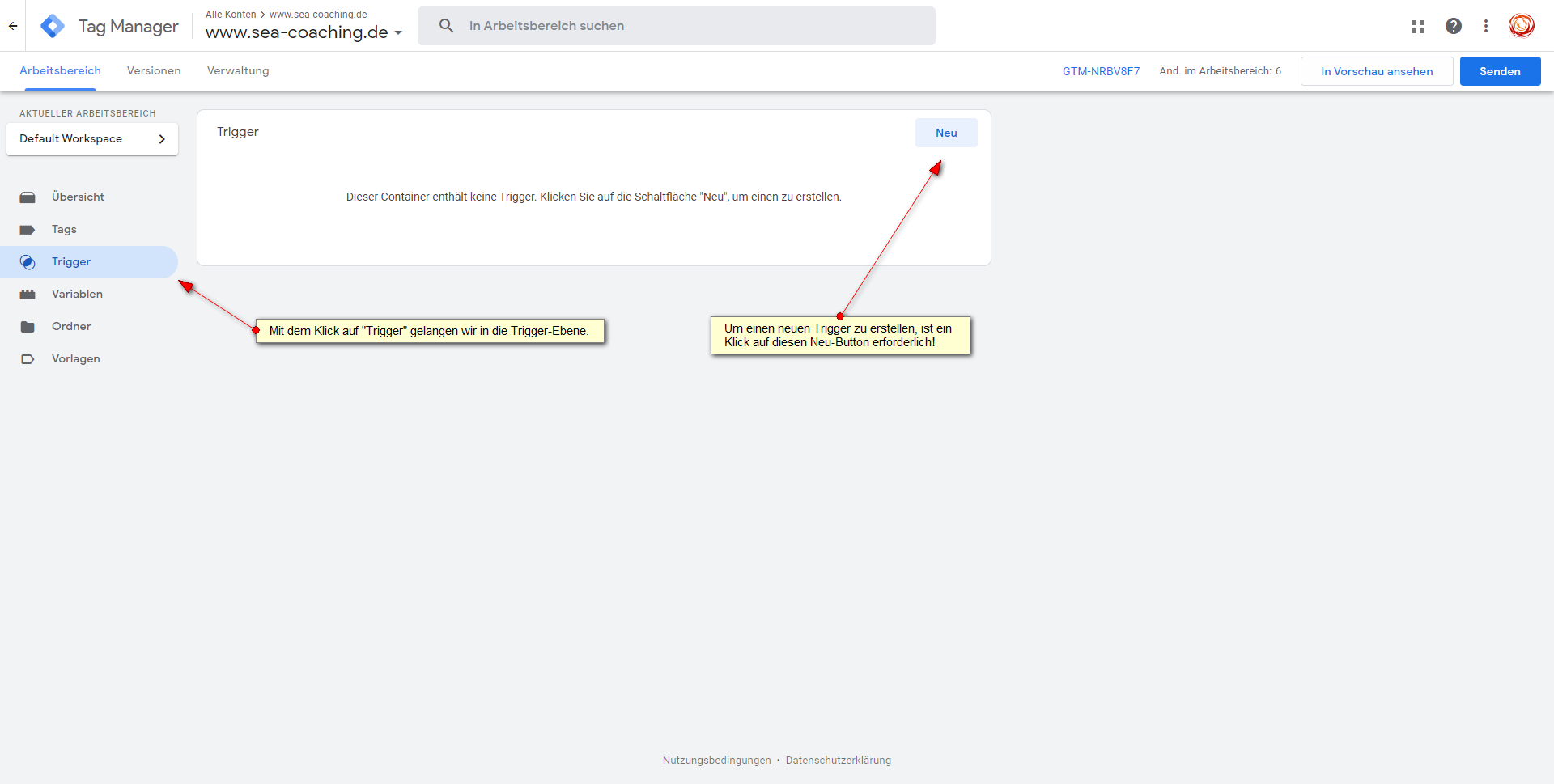Expand the Default Workspace selector
Screen dimensions: 1554x784
92,139
